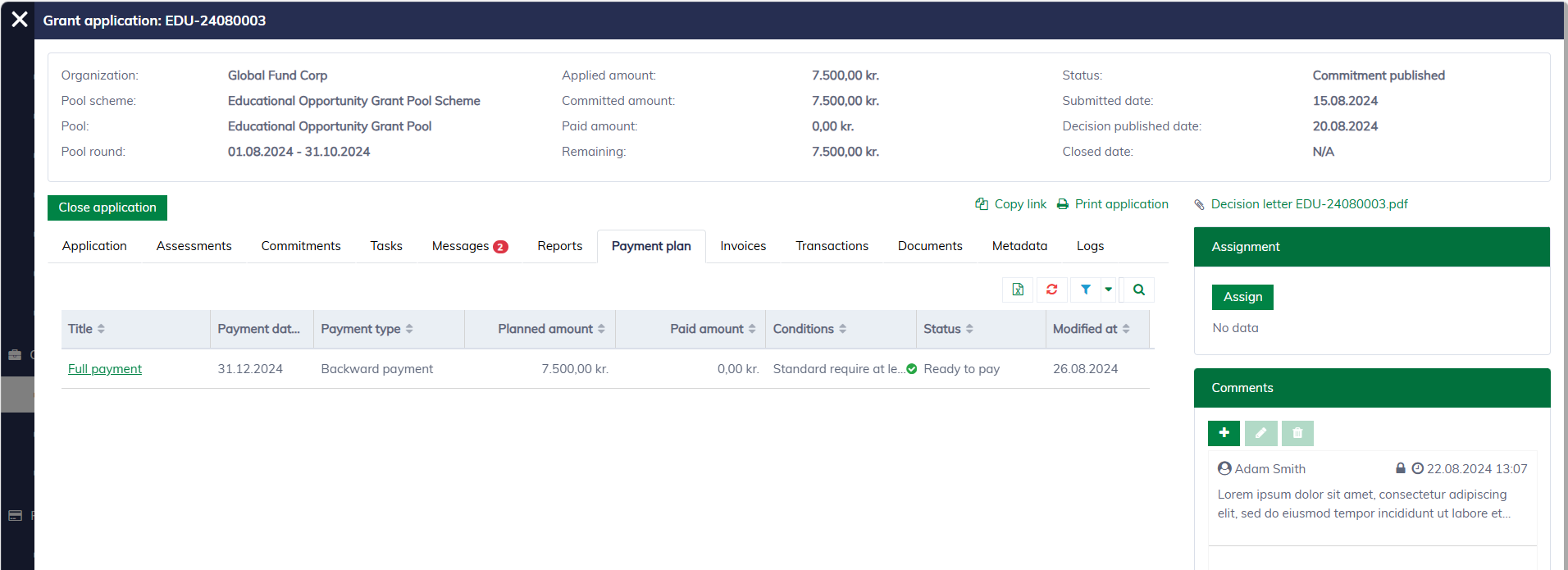This screenshot has height=570, width=1568.
Task: Click the red refresh icon
Action: 1051,290
